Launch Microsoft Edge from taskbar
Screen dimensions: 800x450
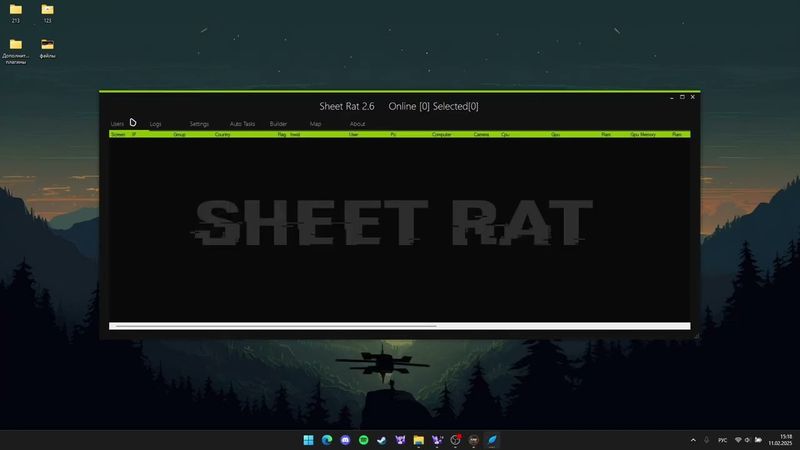[x=327, y=440]
